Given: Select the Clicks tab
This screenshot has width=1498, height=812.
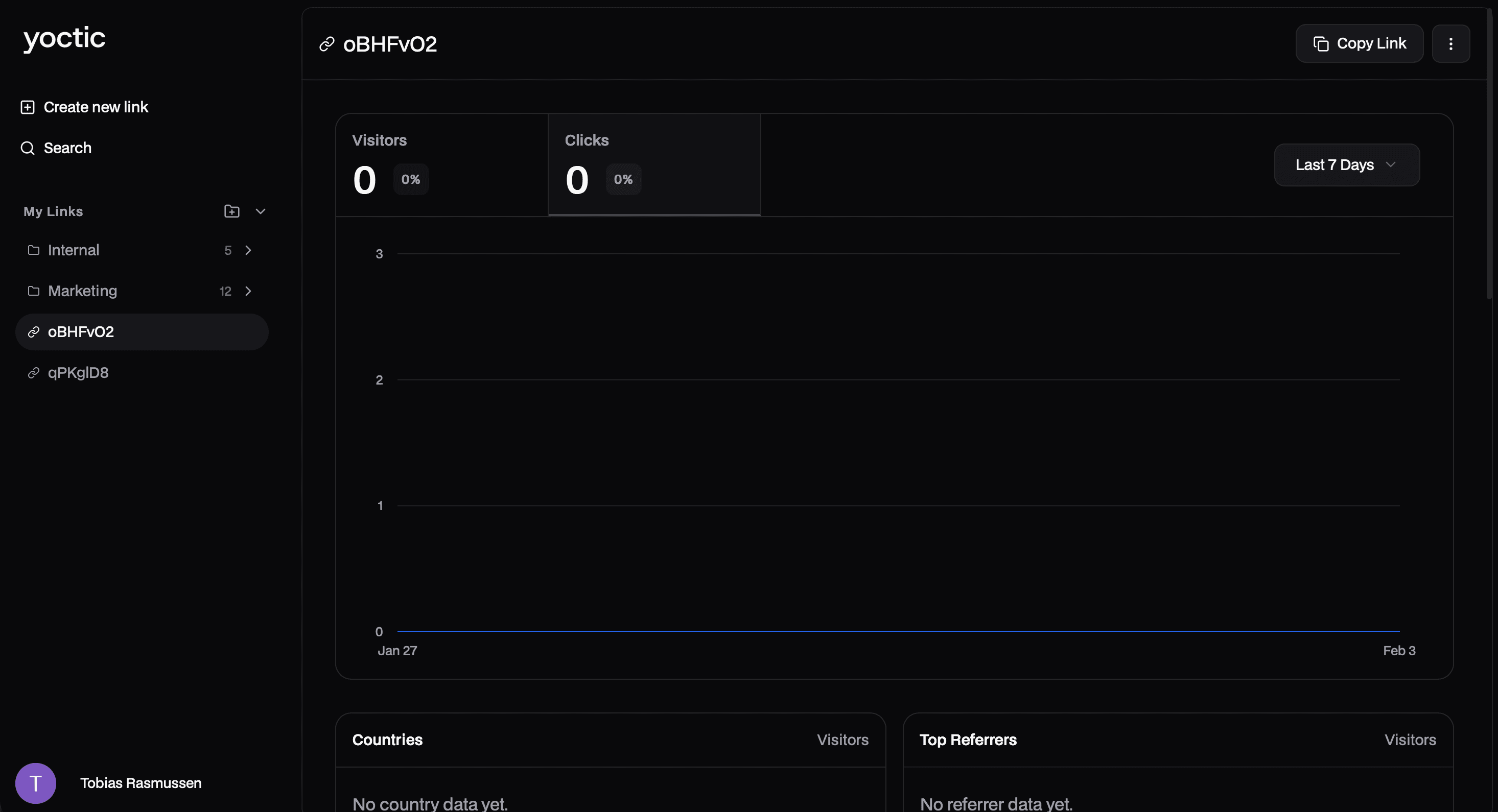Looking at the screenshot, I should [x=653, y=165].
